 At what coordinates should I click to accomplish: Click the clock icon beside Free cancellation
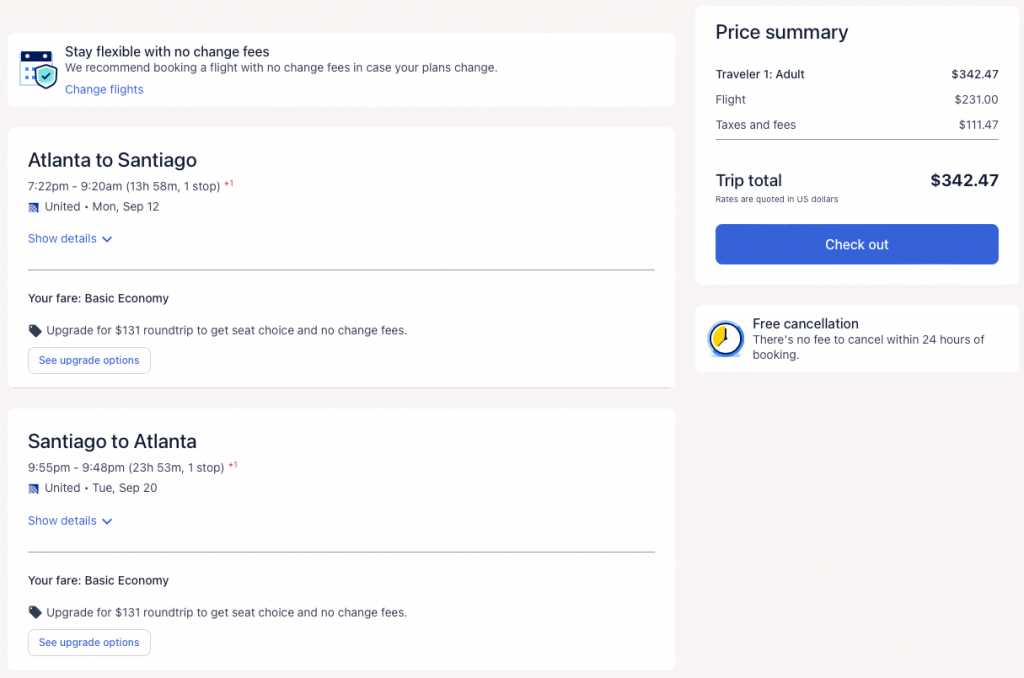click(724, 340)
